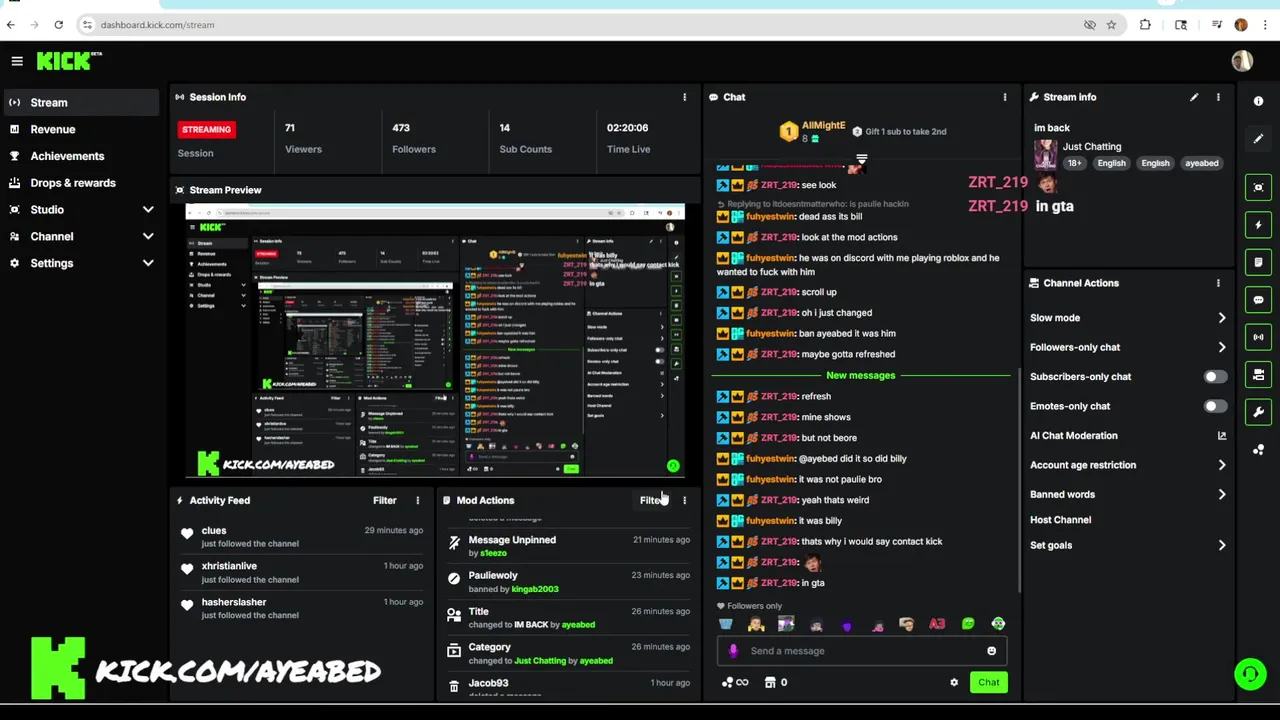Select the green speech bubble emote
The image size is (1280, 720).
968,624
